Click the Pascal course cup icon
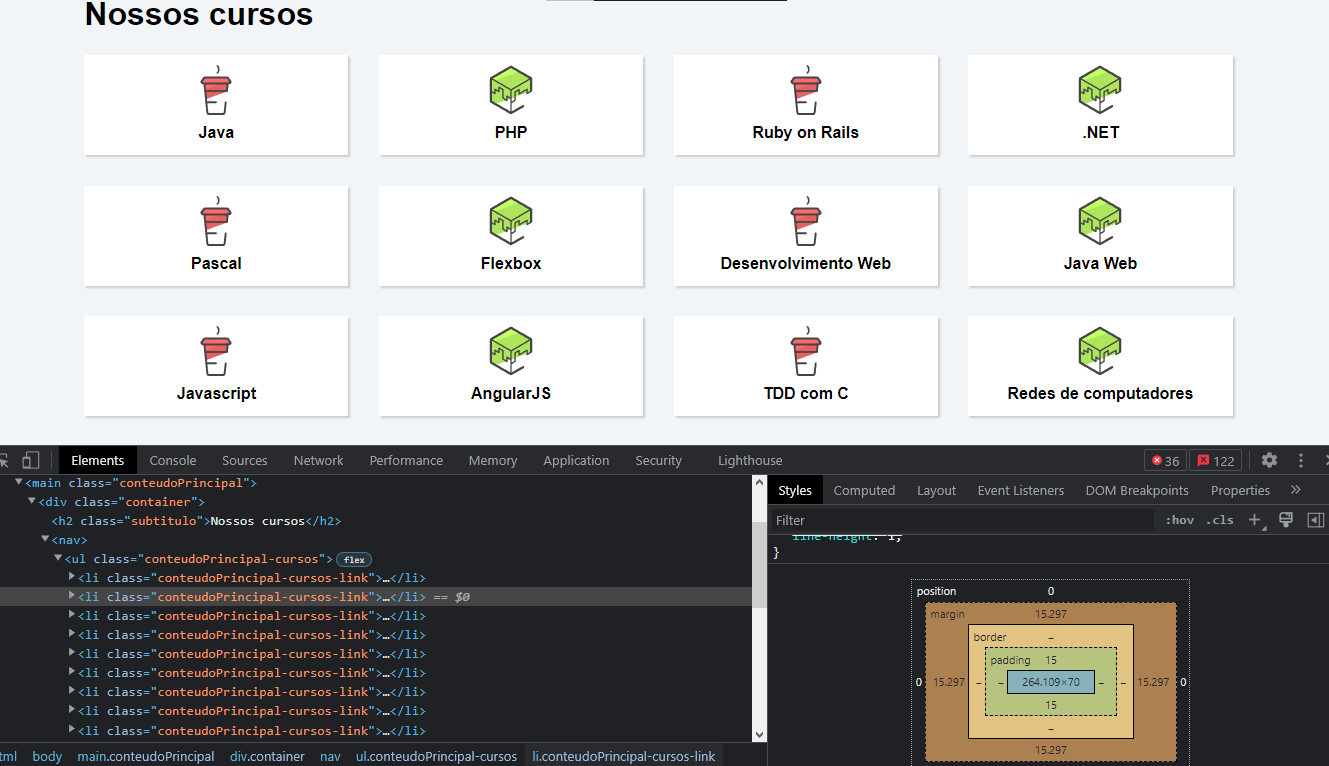Screen dimensions: 1329x766 [216, 221]
